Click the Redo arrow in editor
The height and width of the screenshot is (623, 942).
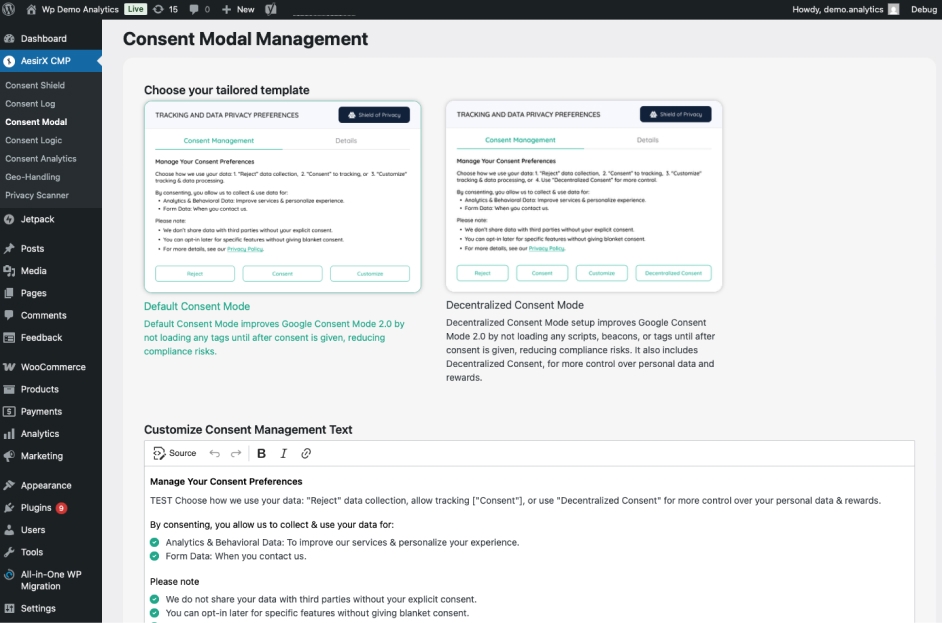click(236, 454)
